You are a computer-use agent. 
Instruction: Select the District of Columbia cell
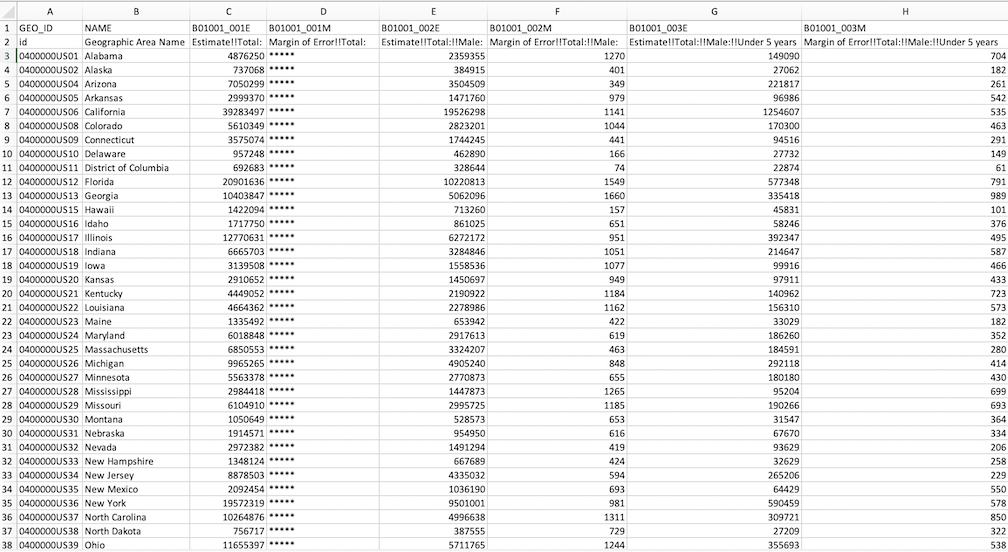coord(135,169)
